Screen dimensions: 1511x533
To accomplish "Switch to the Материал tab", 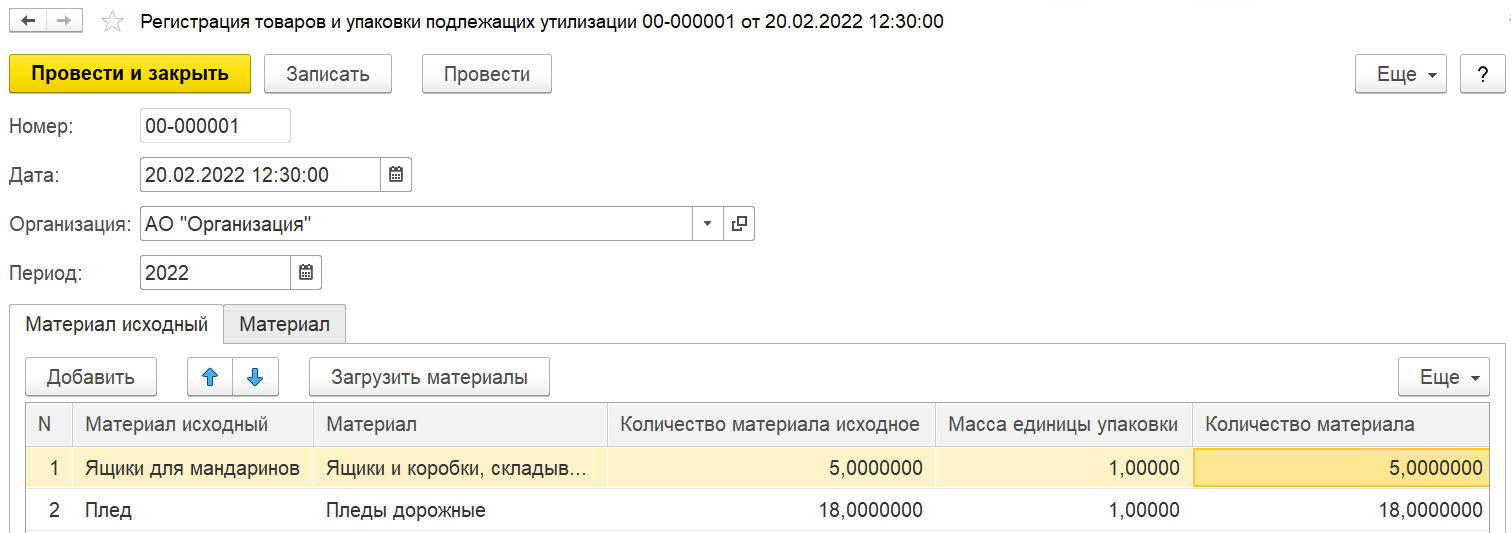I will point(285,324).
